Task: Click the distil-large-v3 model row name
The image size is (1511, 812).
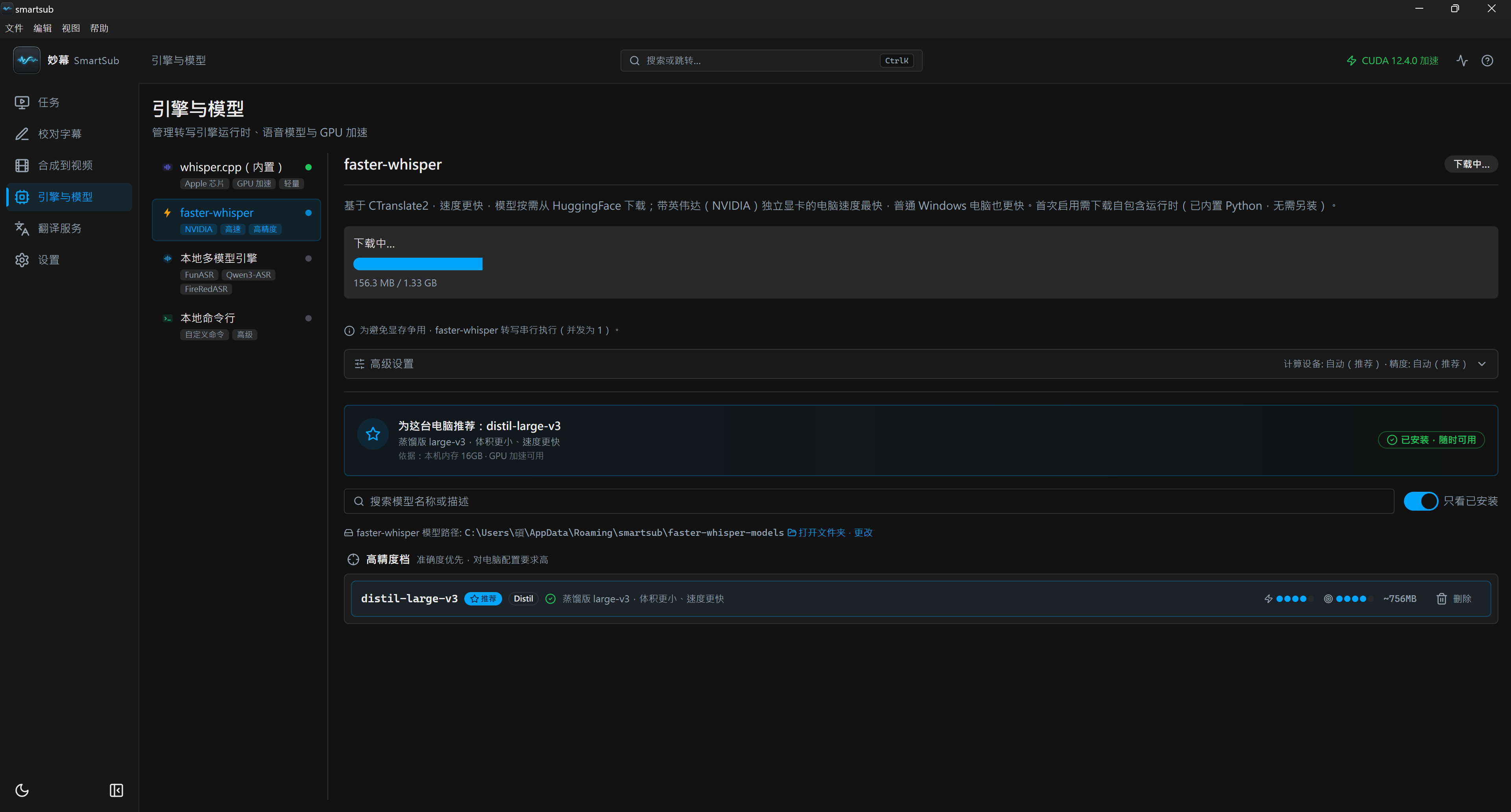Action: tap(409, 599)
